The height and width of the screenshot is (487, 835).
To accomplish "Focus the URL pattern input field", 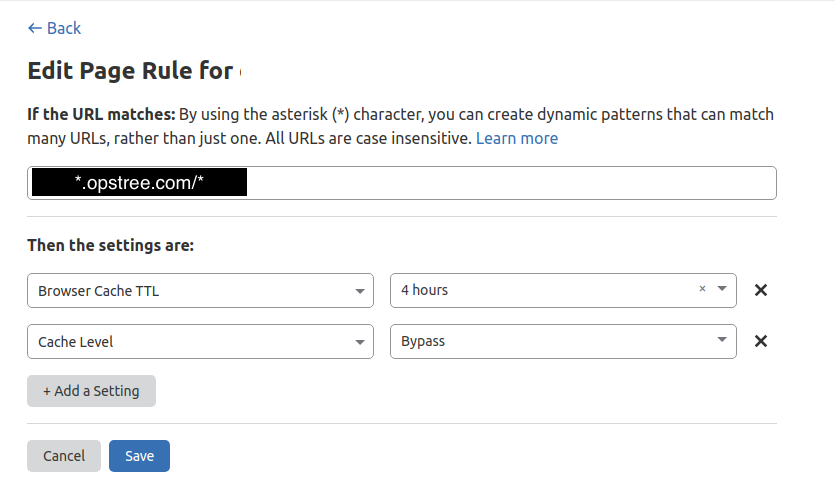I will click(500, 183).
